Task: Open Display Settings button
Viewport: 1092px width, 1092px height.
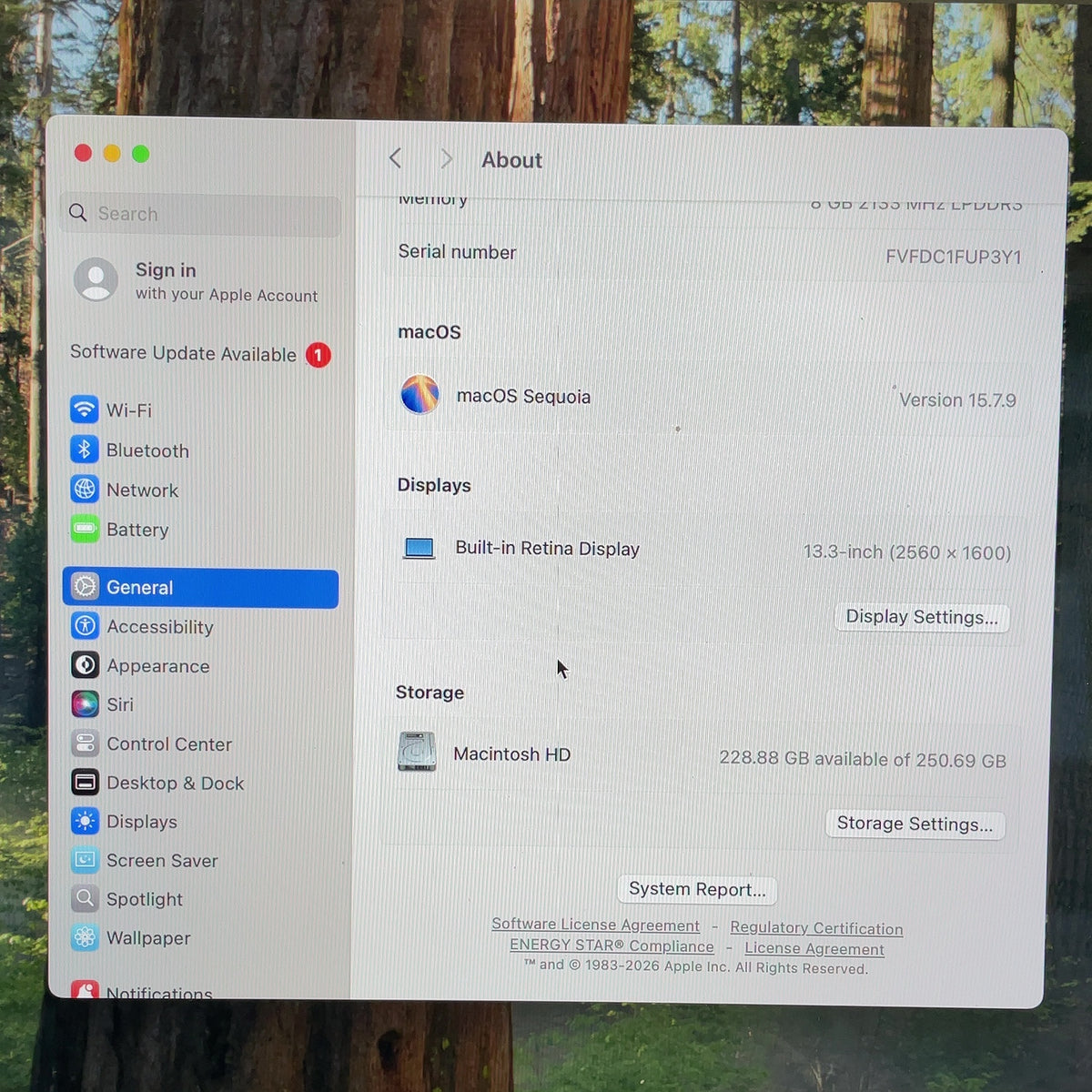Action: coord(922,617)
